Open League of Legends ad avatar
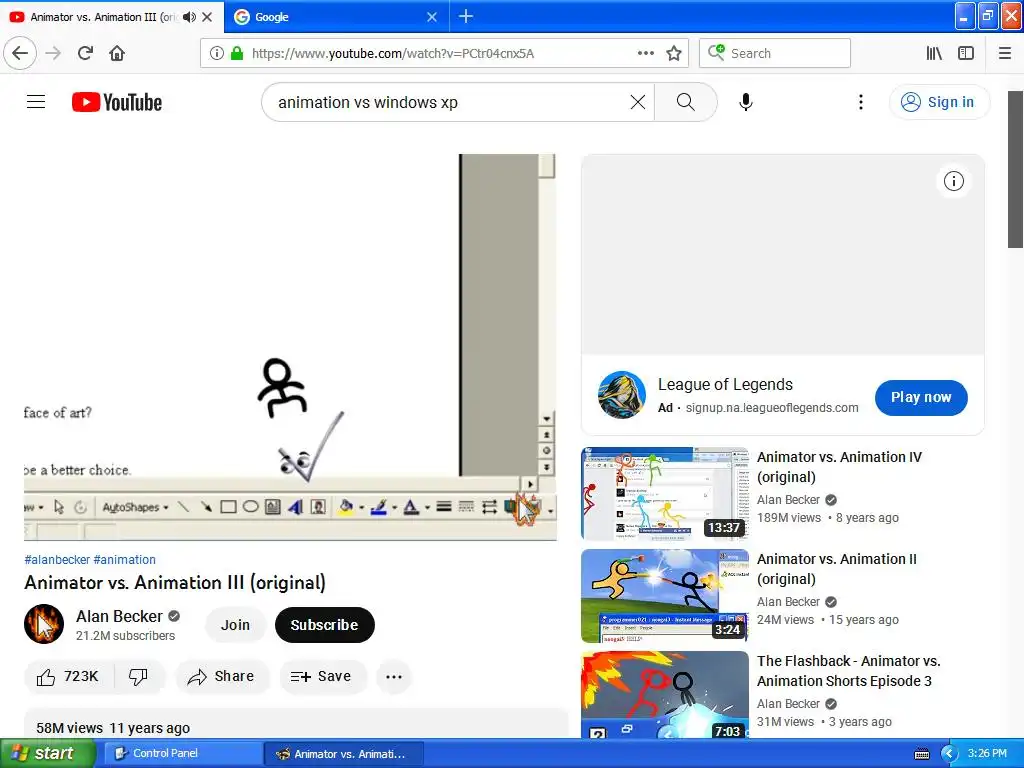 pos(621,395)
